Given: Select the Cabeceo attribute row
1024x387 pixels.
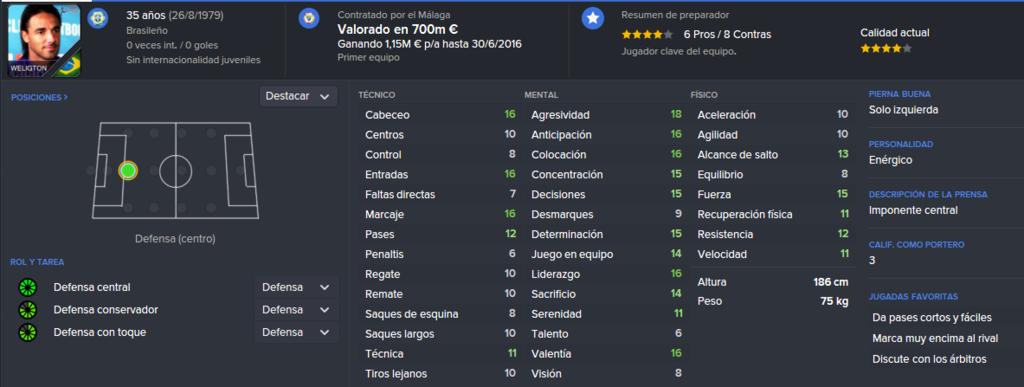Looking at the screenshot, I should [439, 115].
